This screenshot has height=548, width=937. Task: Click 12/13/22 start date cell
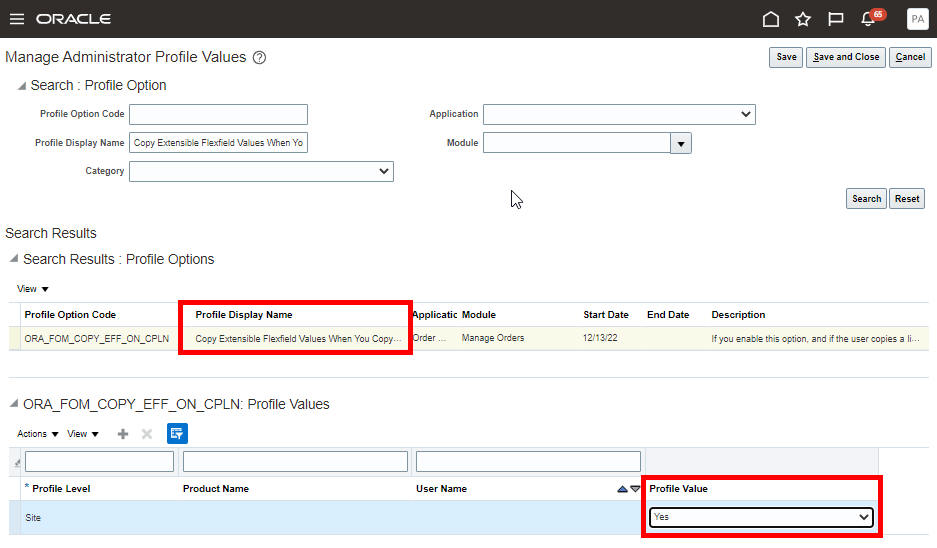[600, 338]
